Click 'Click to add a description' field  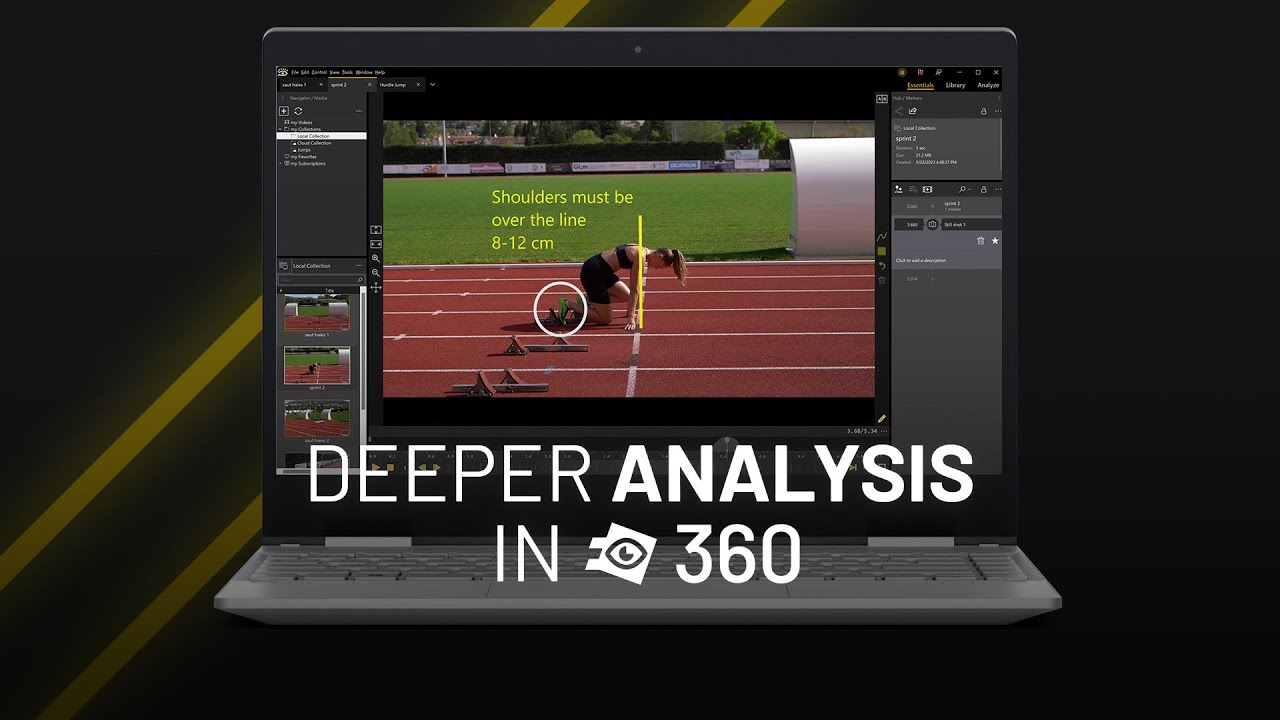coord(920,260)
